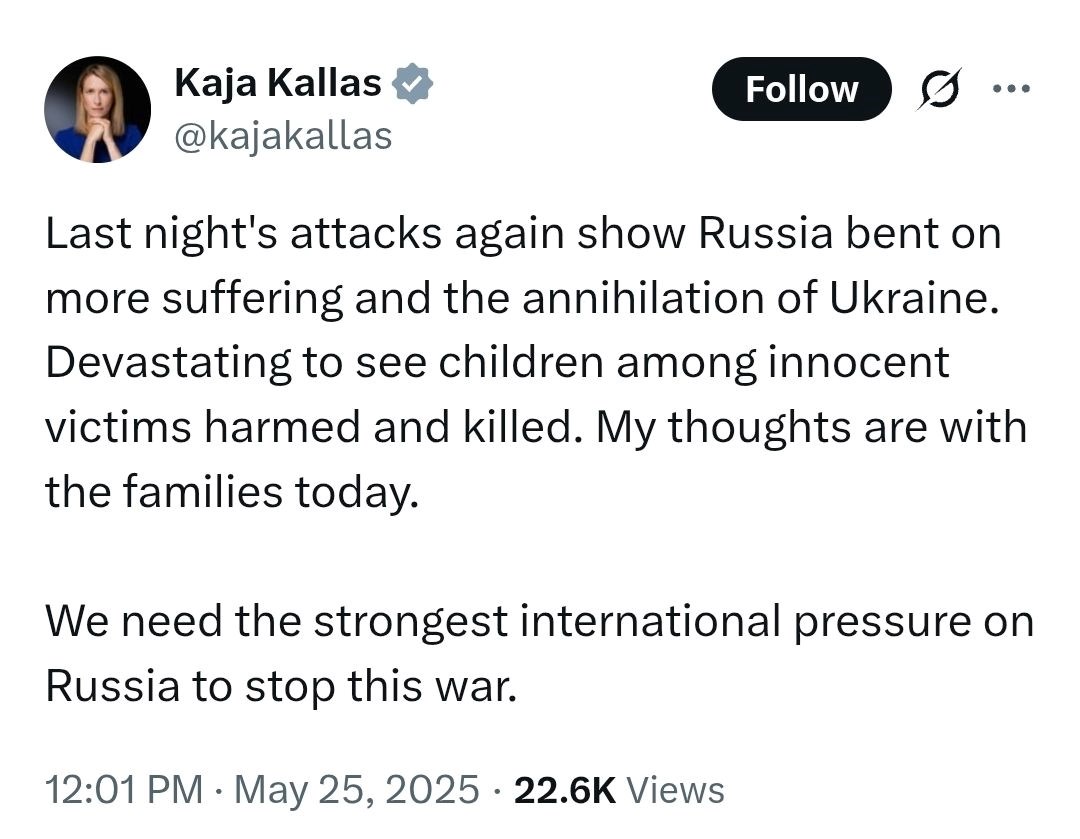
Task: Click the phrase "My thoughts are with"
Action: click(x=812, y=428)
